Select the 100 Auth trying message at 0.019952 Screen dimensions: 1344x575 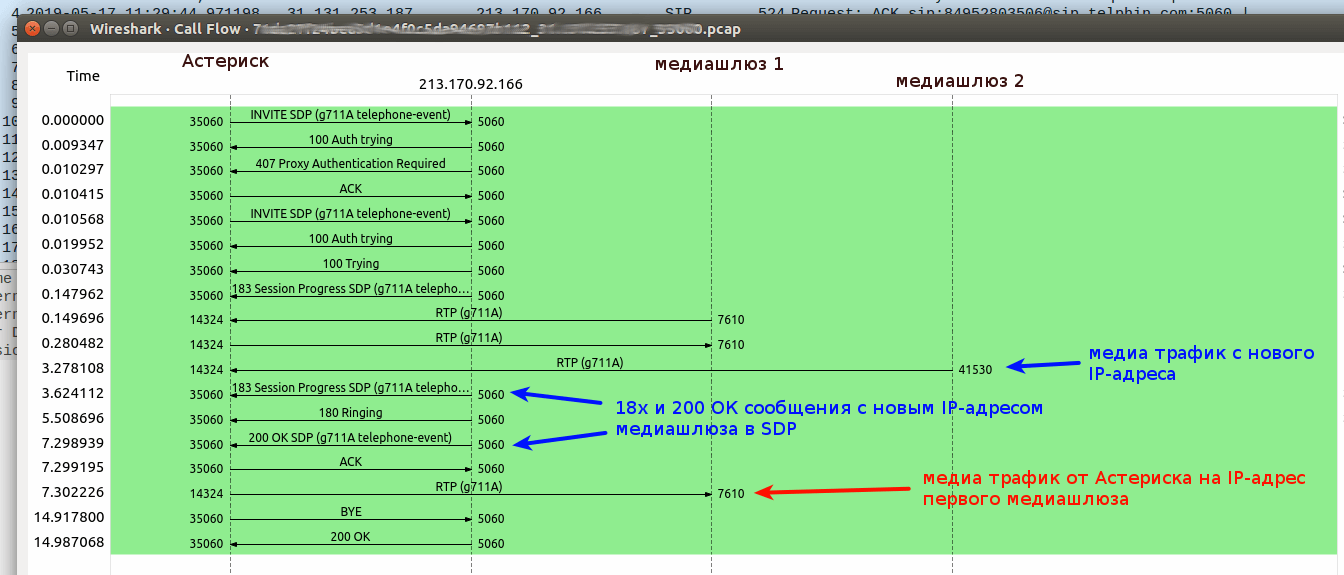click(351, 240)
